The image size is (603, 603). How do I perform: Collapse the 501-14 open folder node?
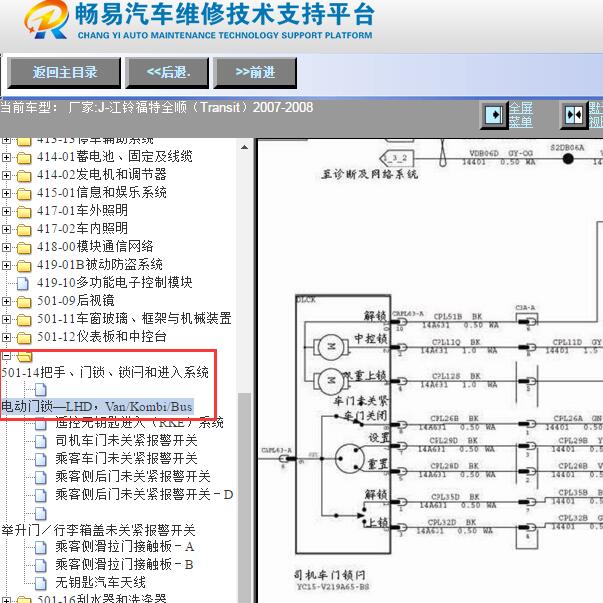[x=6, y=355]
